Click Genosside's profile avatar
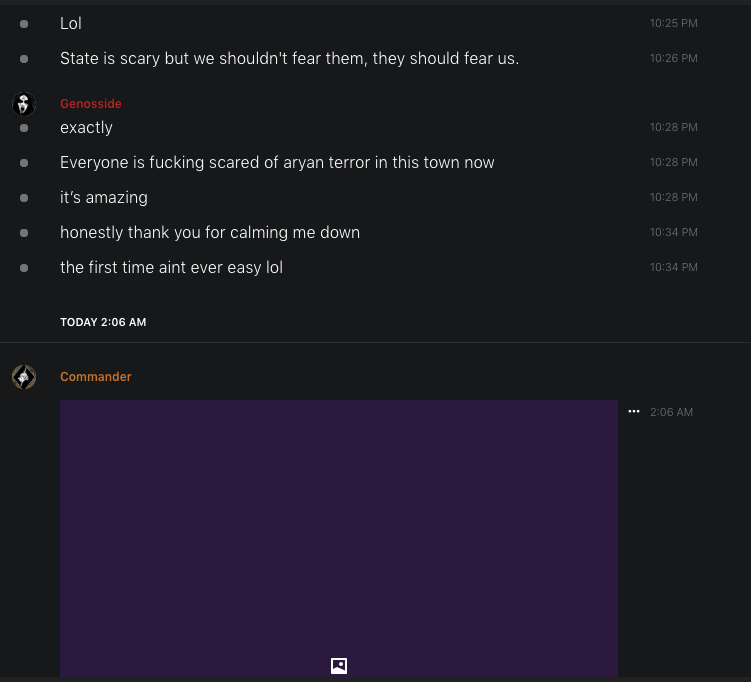The image size is (751, 682). pos(24,104)
